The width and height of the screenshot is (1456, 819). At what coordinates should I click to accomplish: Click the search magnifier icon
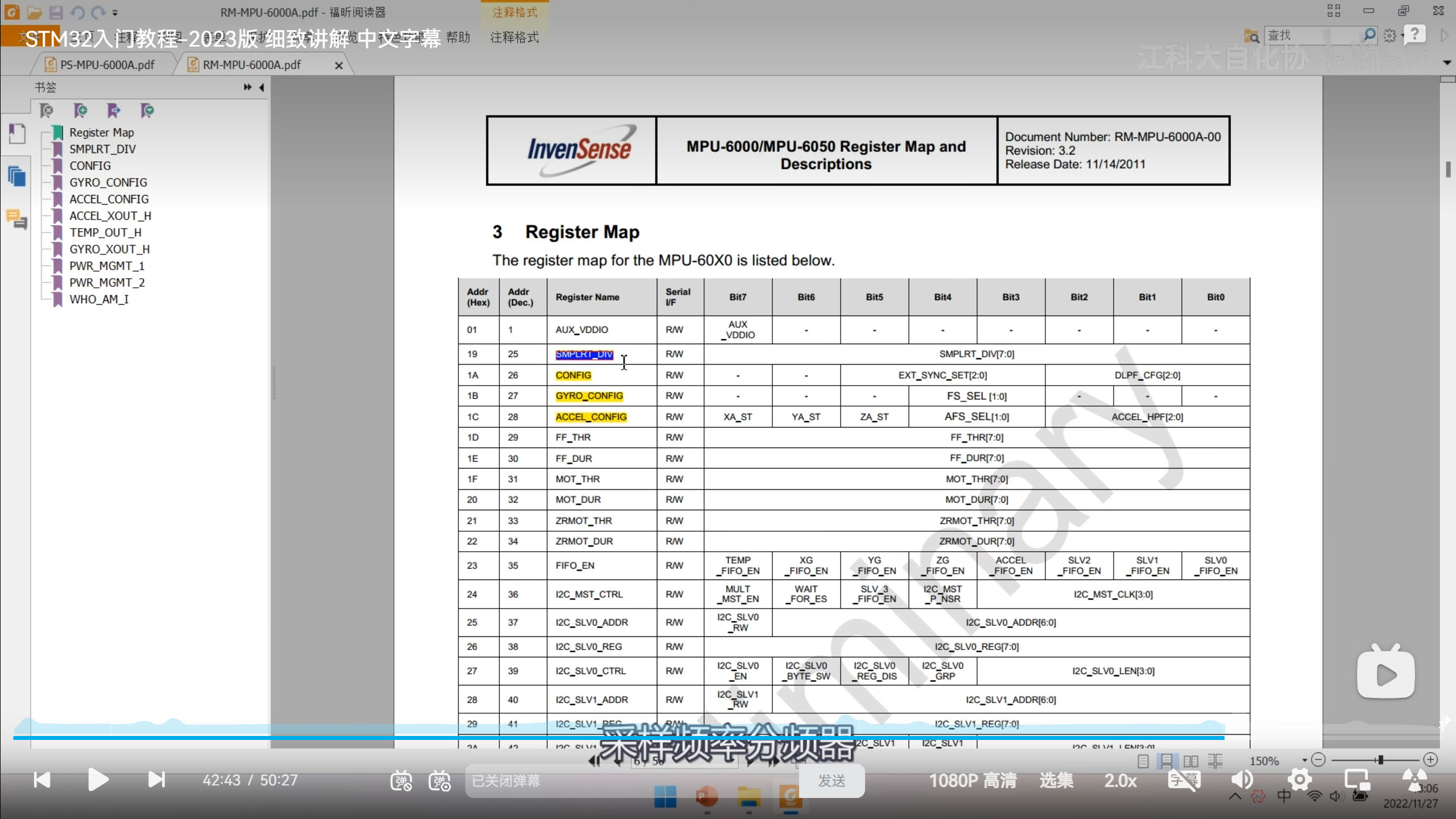(x=1370, y=35)
